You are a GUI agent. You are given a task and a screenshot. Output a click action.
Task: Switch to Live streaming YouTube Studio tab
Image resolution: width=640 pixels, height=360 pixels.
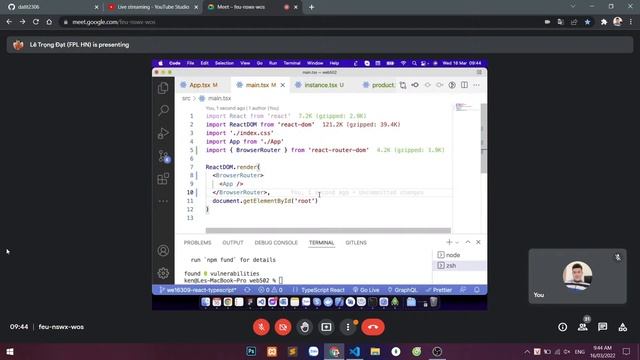[x=153, y=7]
